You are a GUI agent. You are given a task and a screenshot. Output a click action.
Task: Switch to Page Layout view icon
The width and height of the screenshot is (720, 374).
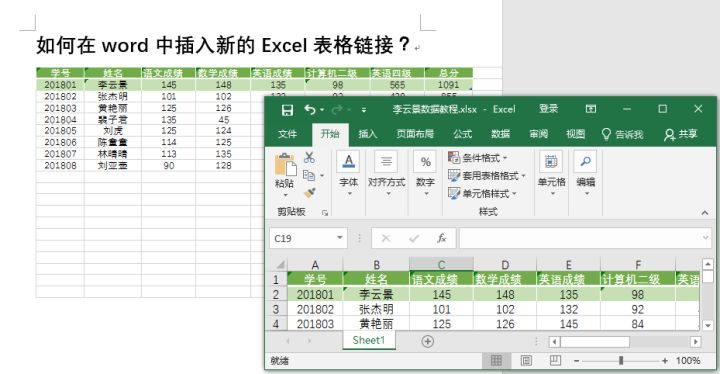[526, 361]
